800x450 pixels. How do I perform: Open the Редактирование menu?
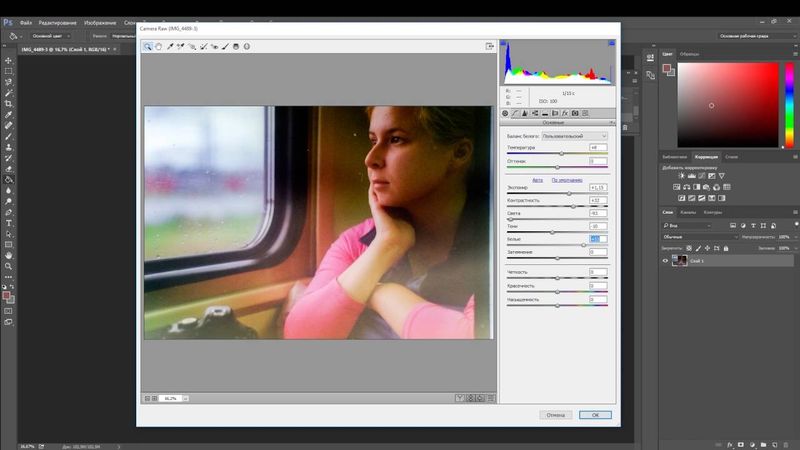point(57,23)
